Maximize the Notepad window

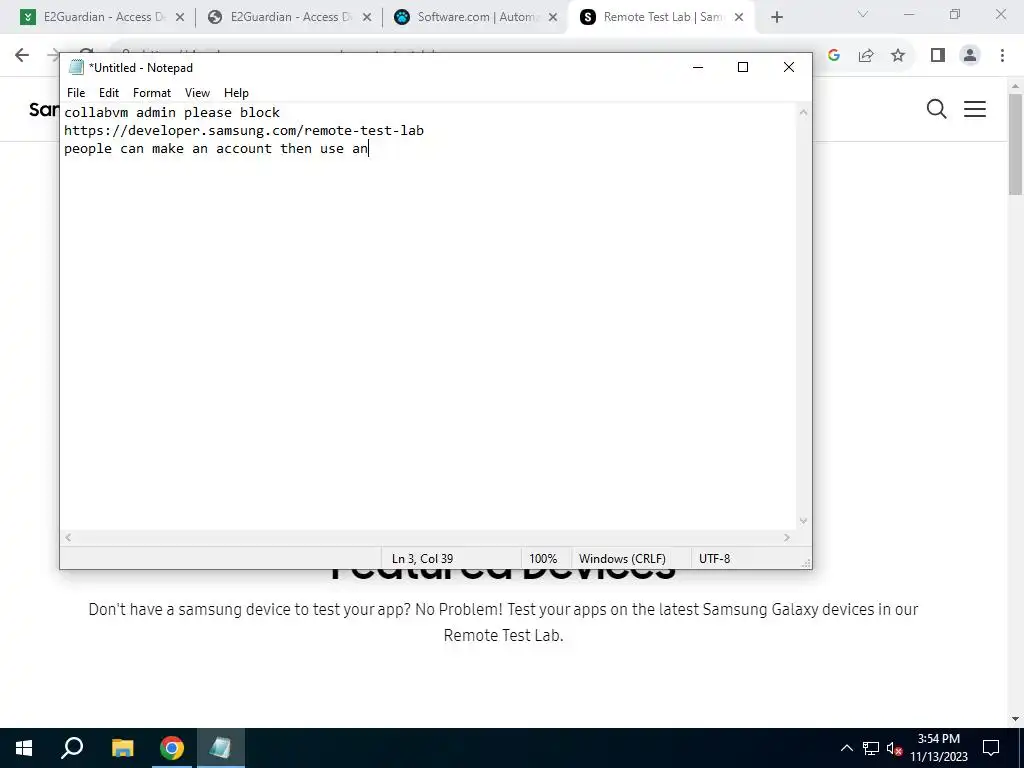(743, 67)
